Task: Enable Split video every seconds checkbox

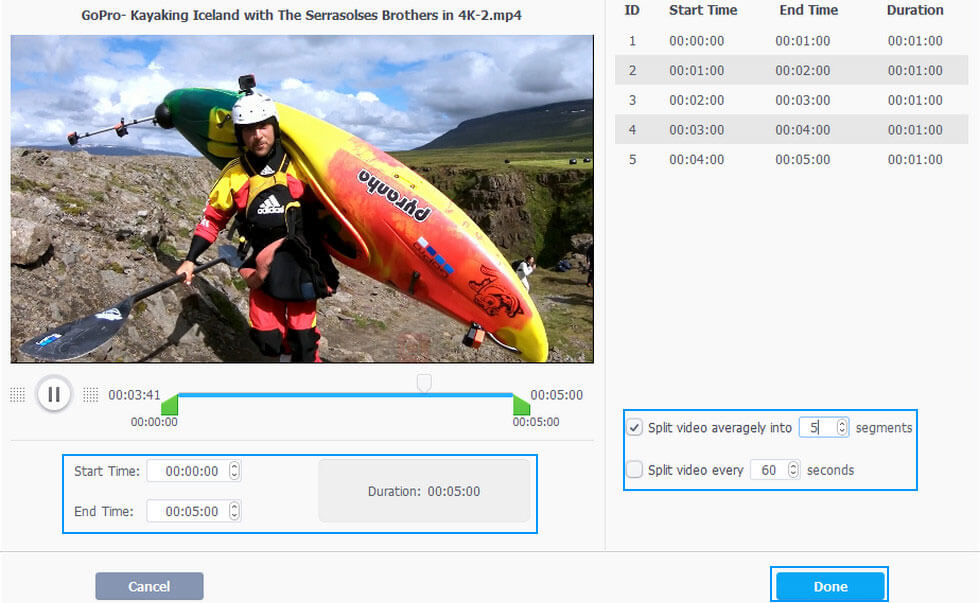Action: tap(634, 469)
